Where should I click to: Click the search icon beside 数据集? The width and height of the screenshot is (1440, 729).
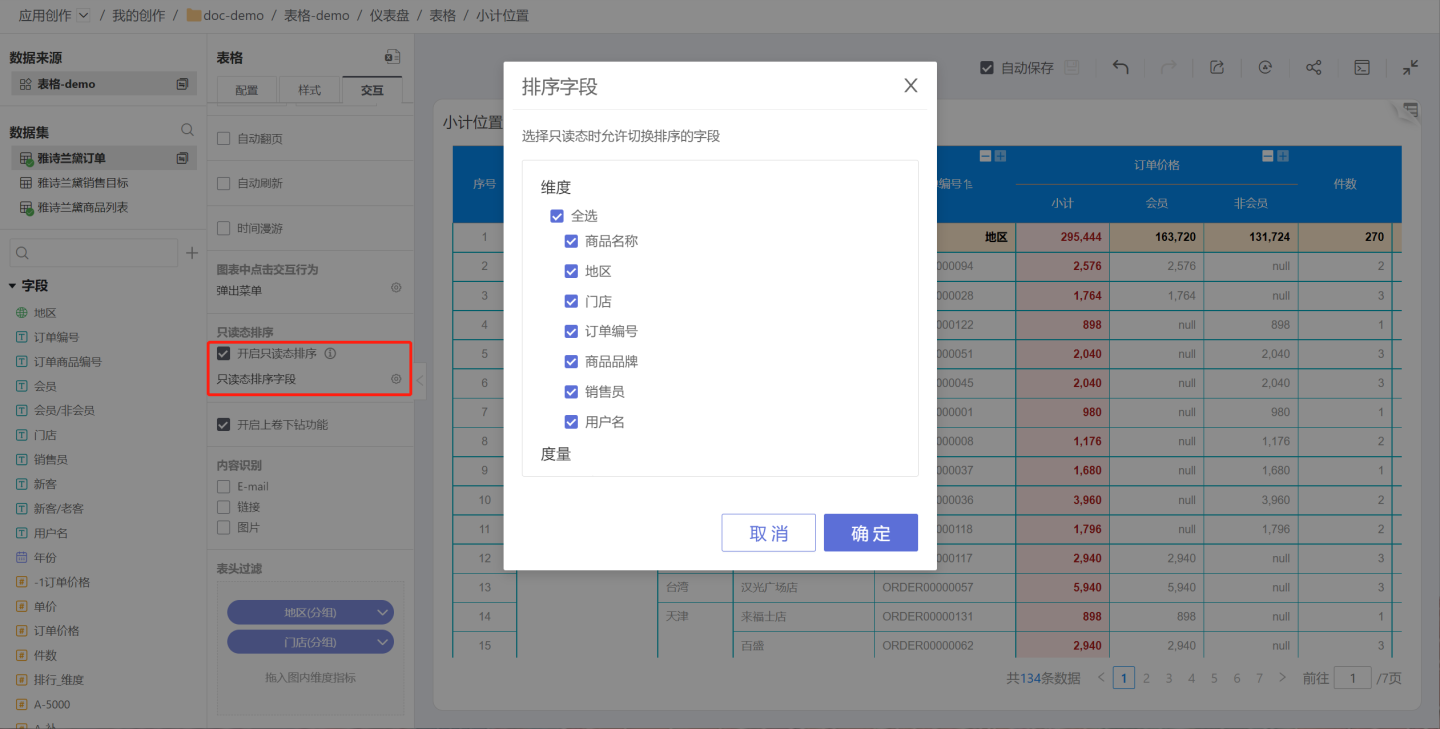click(x=187, y=130)
